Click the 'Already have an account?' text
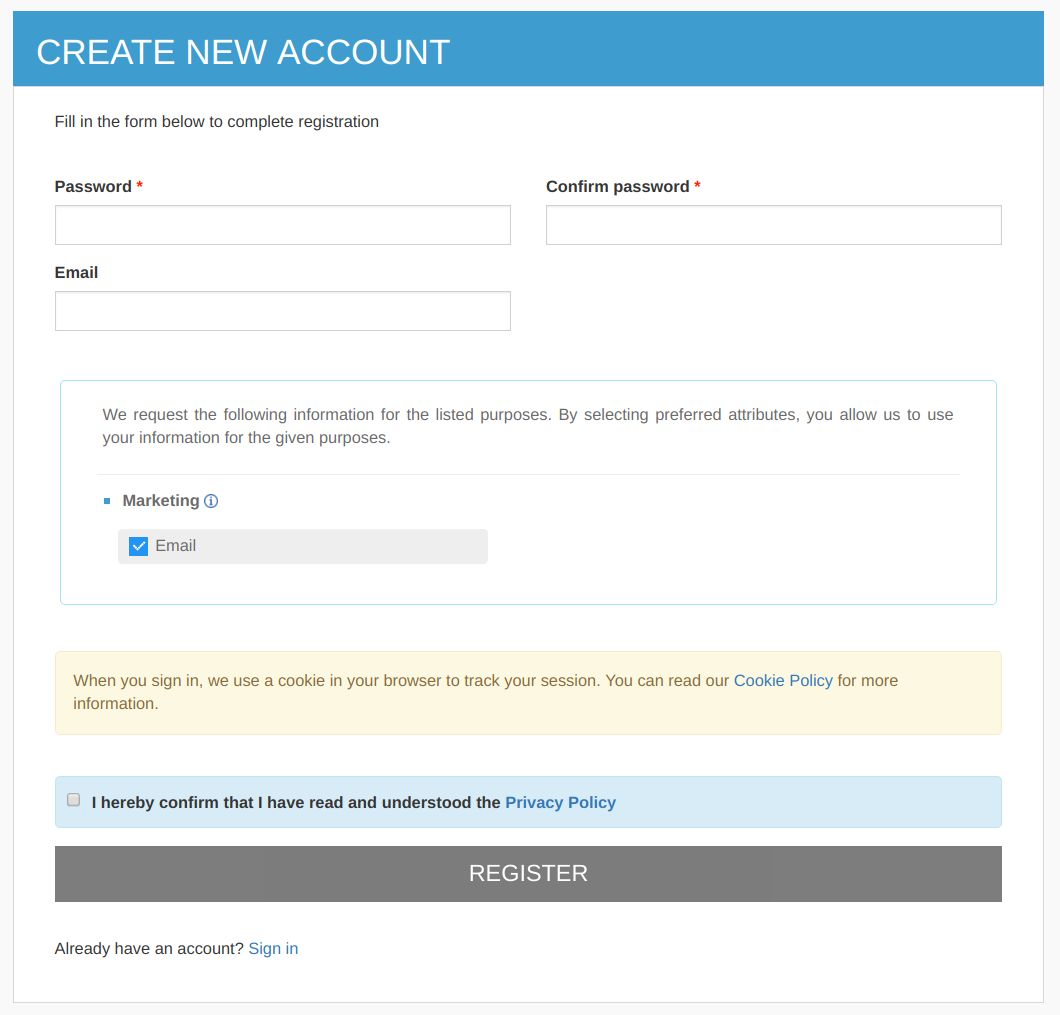Viewport: 1060px width, 1015px height. coord(149,948)
